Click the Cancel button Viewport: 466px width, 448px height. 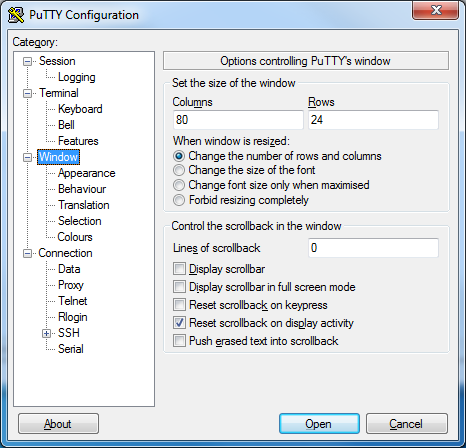tap(407, 424)
